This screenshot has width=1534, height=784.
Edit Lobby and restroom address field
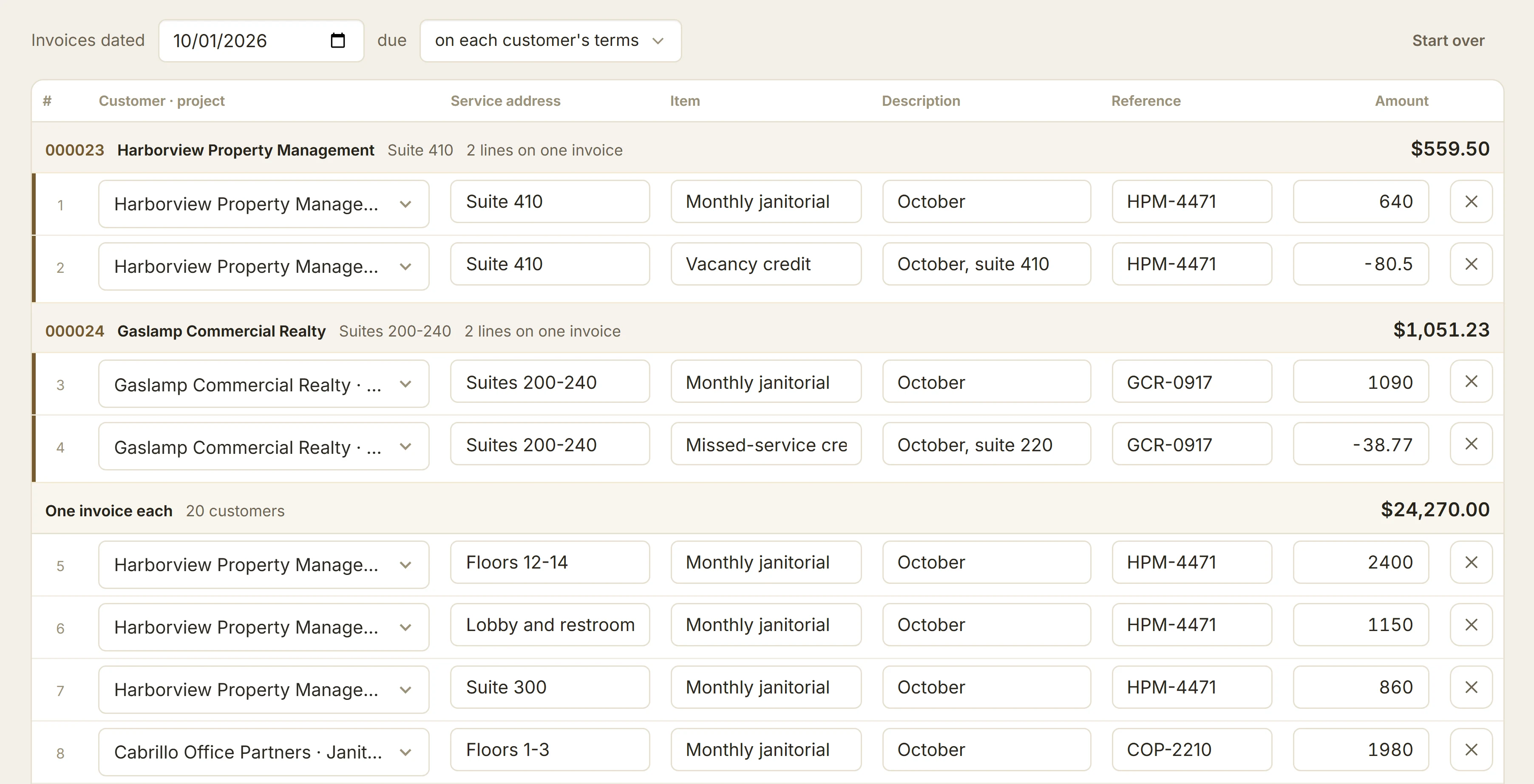click(x=550, y=625)
